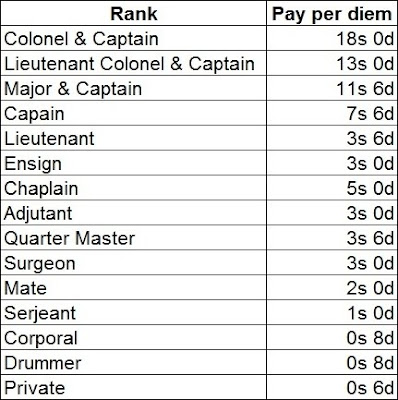Screen dimensions: 398x400
Task: Click the 13s 0d pay cell
Action: point(332,63)
